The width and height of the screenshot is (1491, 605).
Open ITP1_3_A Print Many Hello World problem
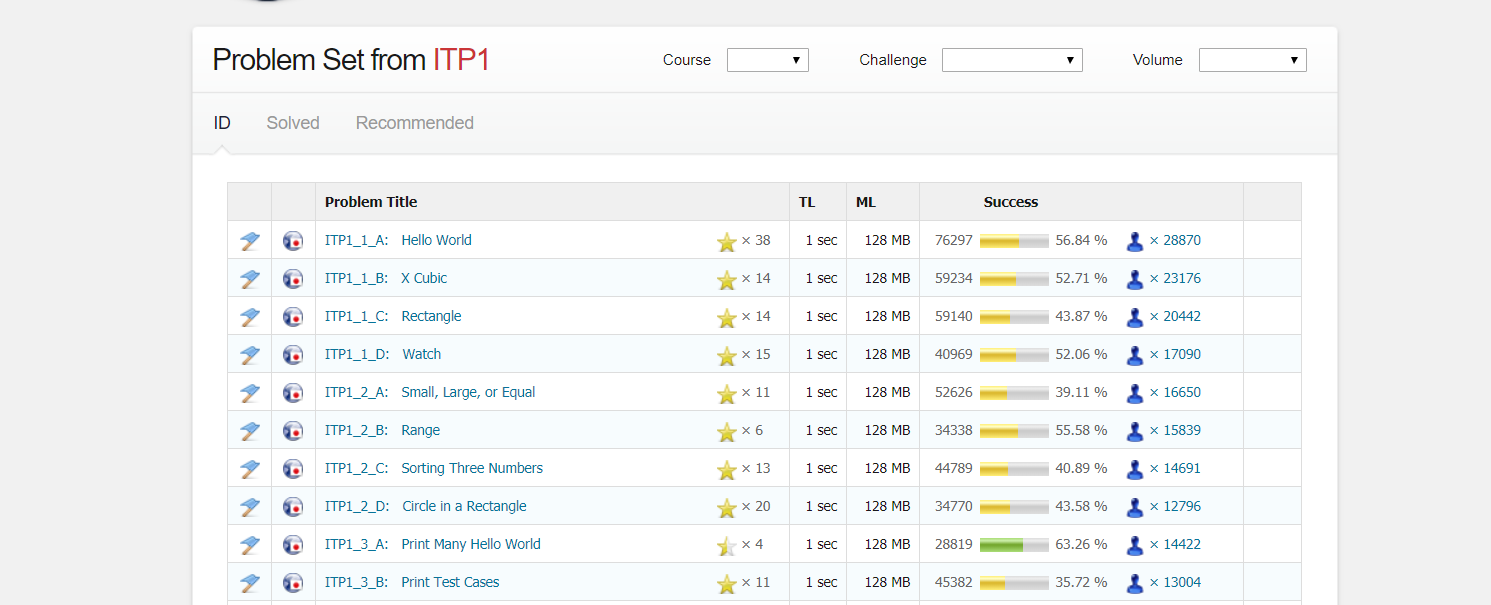[433, 544]
